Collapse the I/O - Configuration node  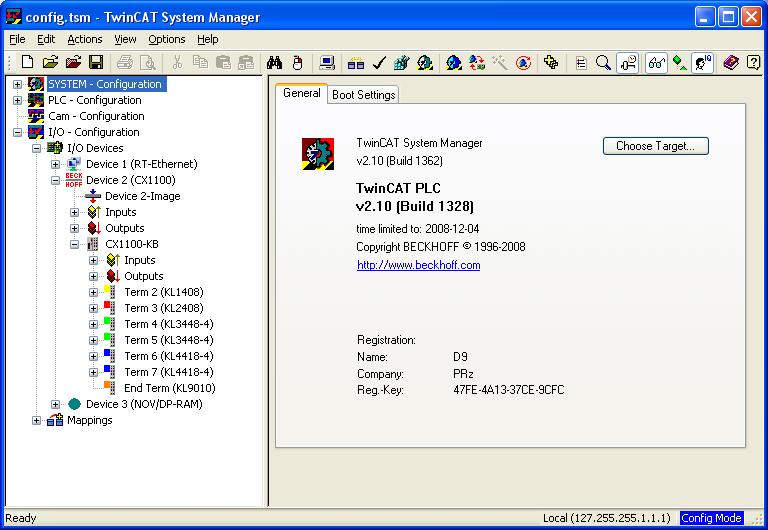17,132
